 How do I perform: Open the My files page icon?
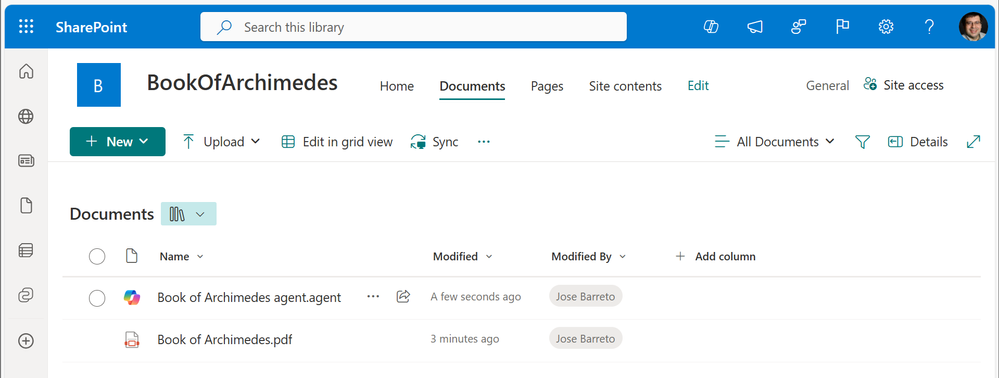pos(26,206)
